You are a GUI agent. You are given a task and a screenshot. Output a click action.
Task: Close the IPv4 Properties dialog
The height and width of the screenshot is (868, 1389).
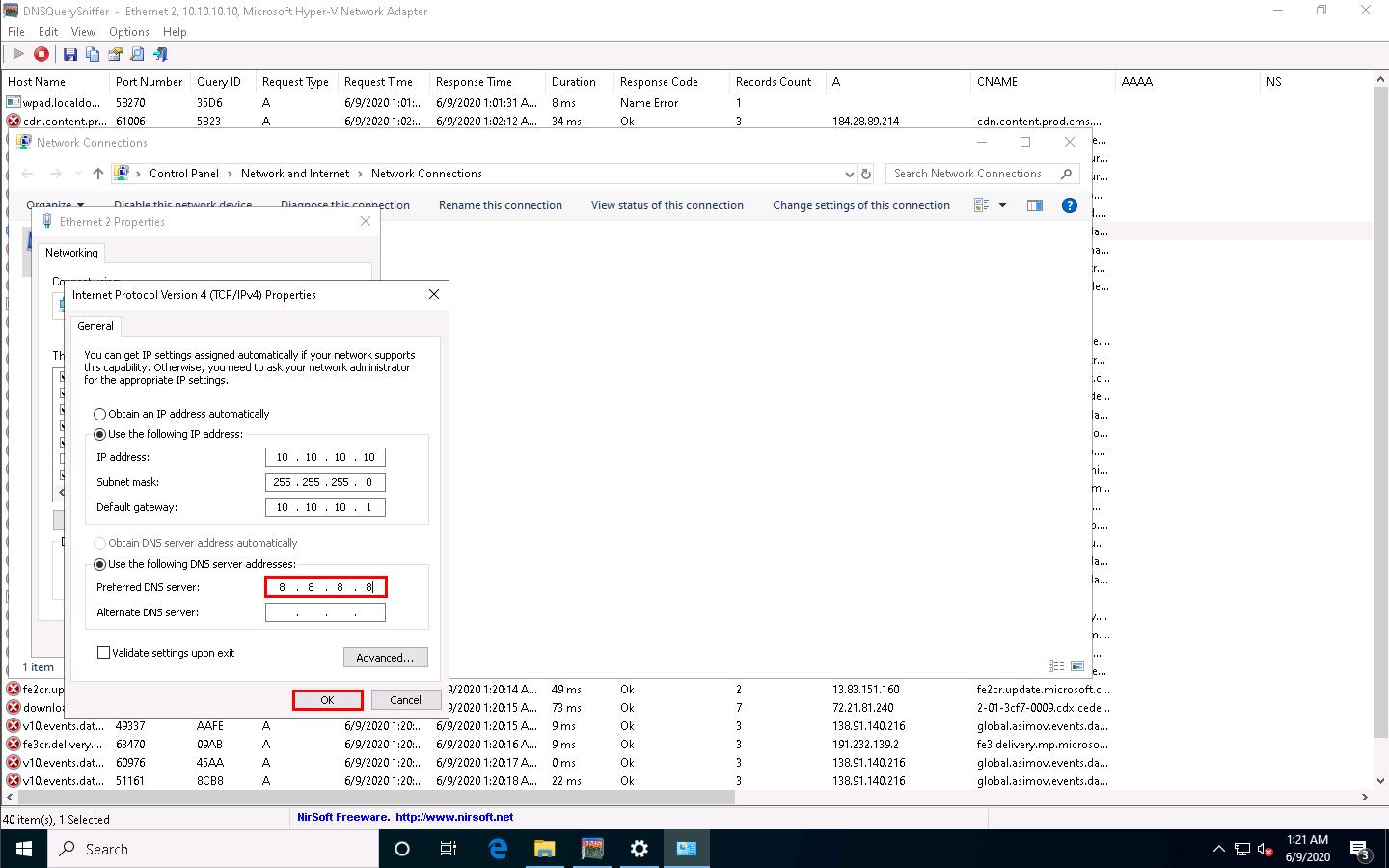(434, 294)
